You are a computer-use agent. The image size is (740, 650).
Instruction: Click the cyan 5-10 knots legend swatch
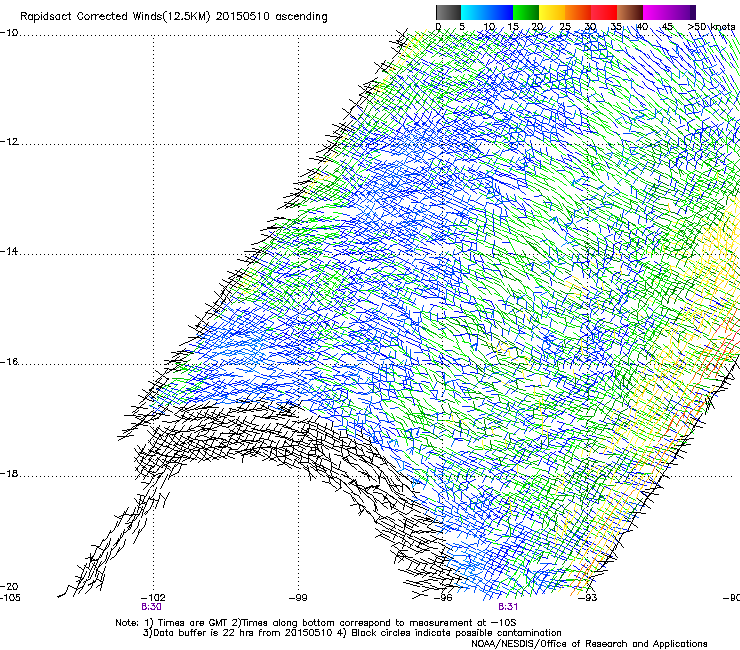(474, 12)
